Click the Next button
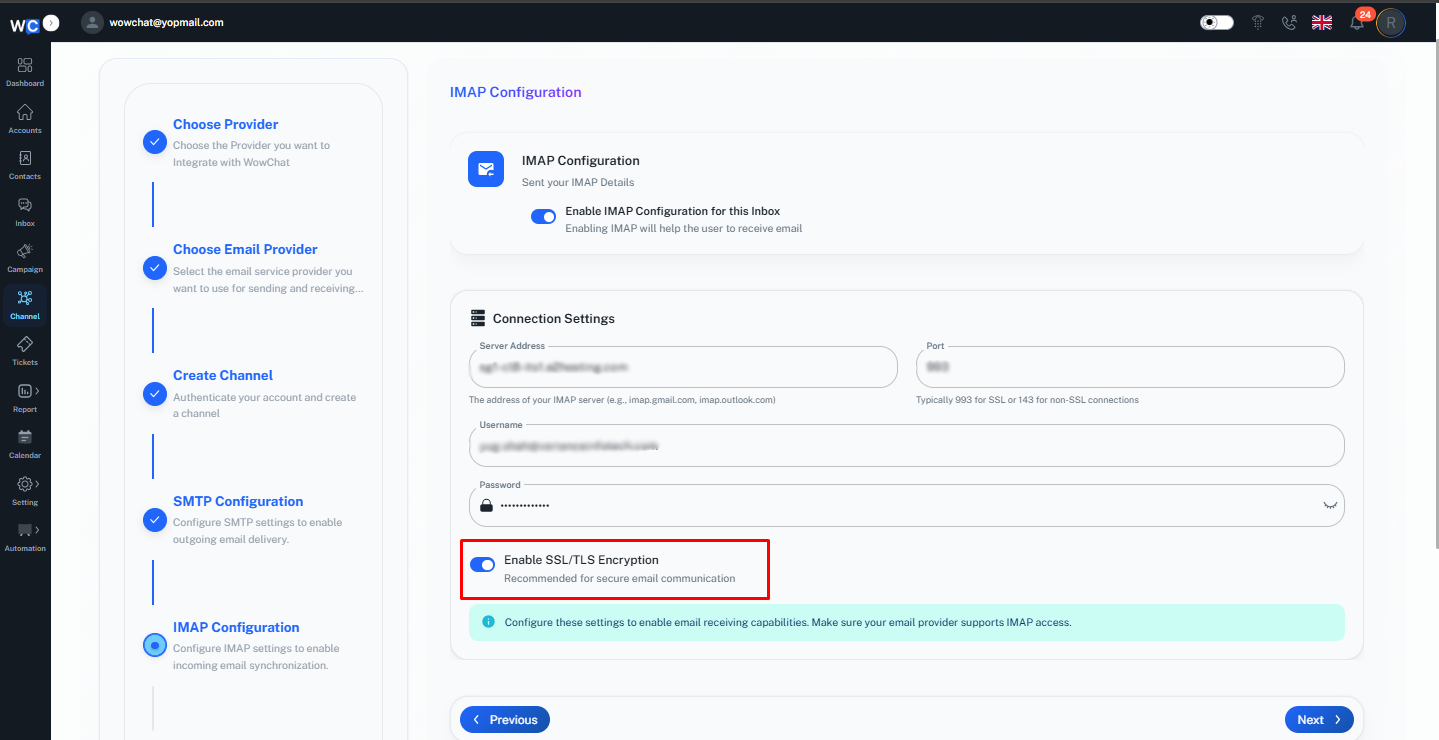The width and height of the screenshot is (1439, 740). point(1319,720)
